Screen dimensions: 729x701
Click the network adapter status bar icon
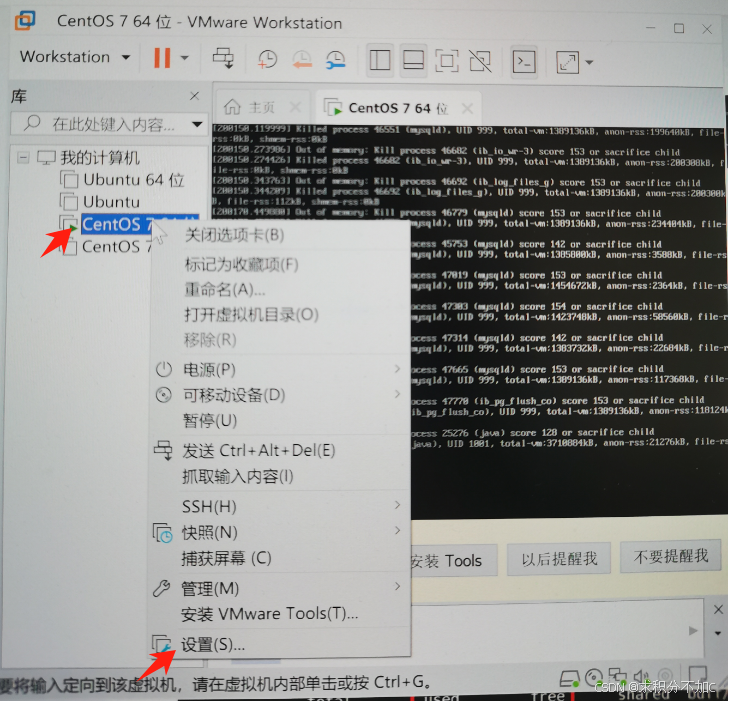(618, 677)
